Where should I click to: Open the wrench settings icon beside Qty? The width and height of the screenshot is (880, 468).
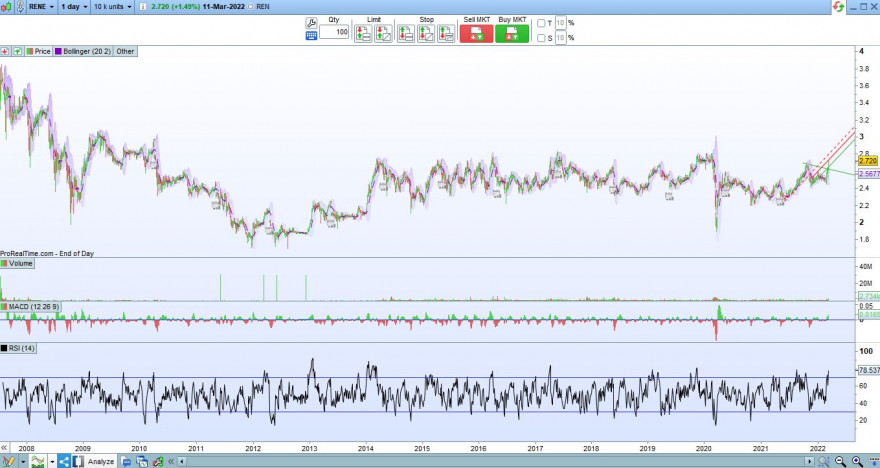[311, 23]
